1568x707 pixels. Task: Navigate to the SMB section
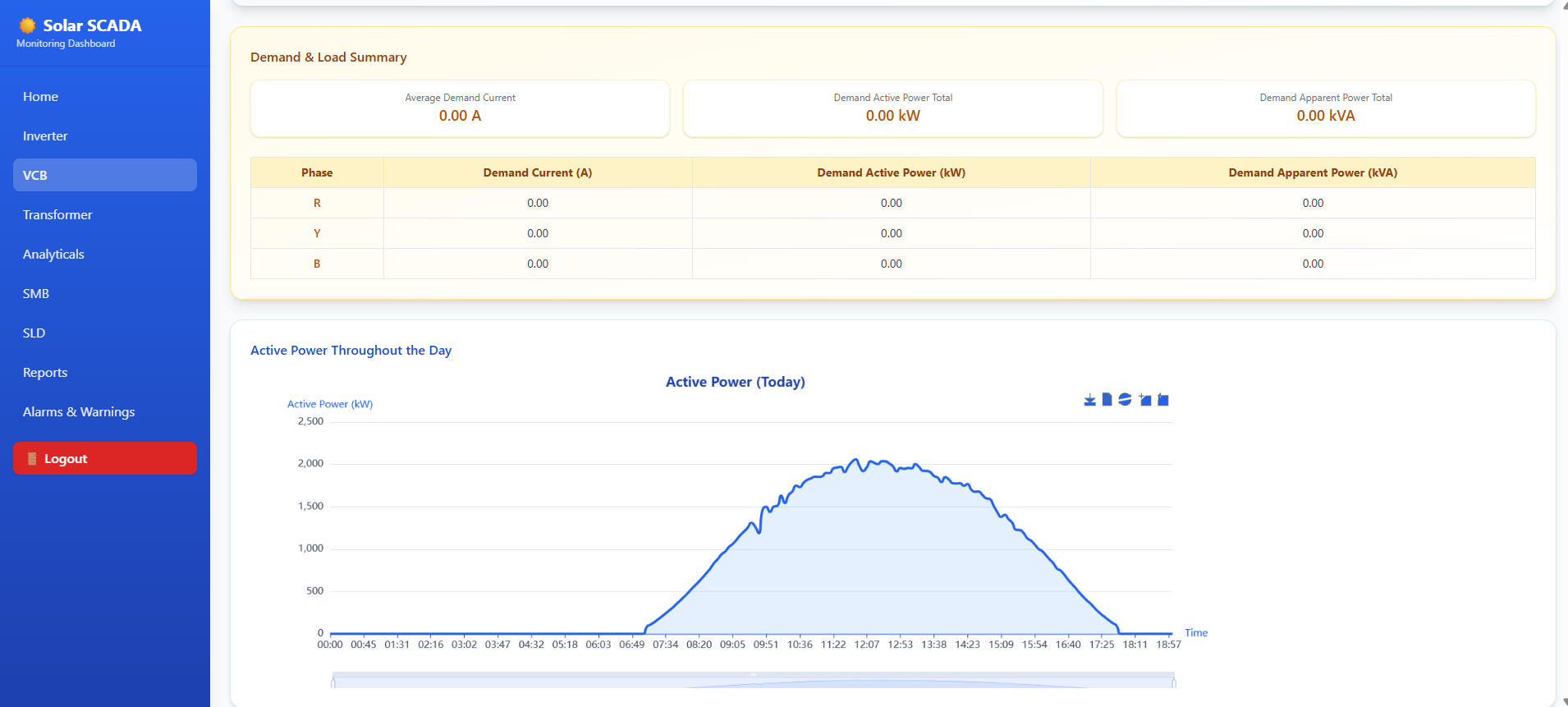tap(36, 294)
